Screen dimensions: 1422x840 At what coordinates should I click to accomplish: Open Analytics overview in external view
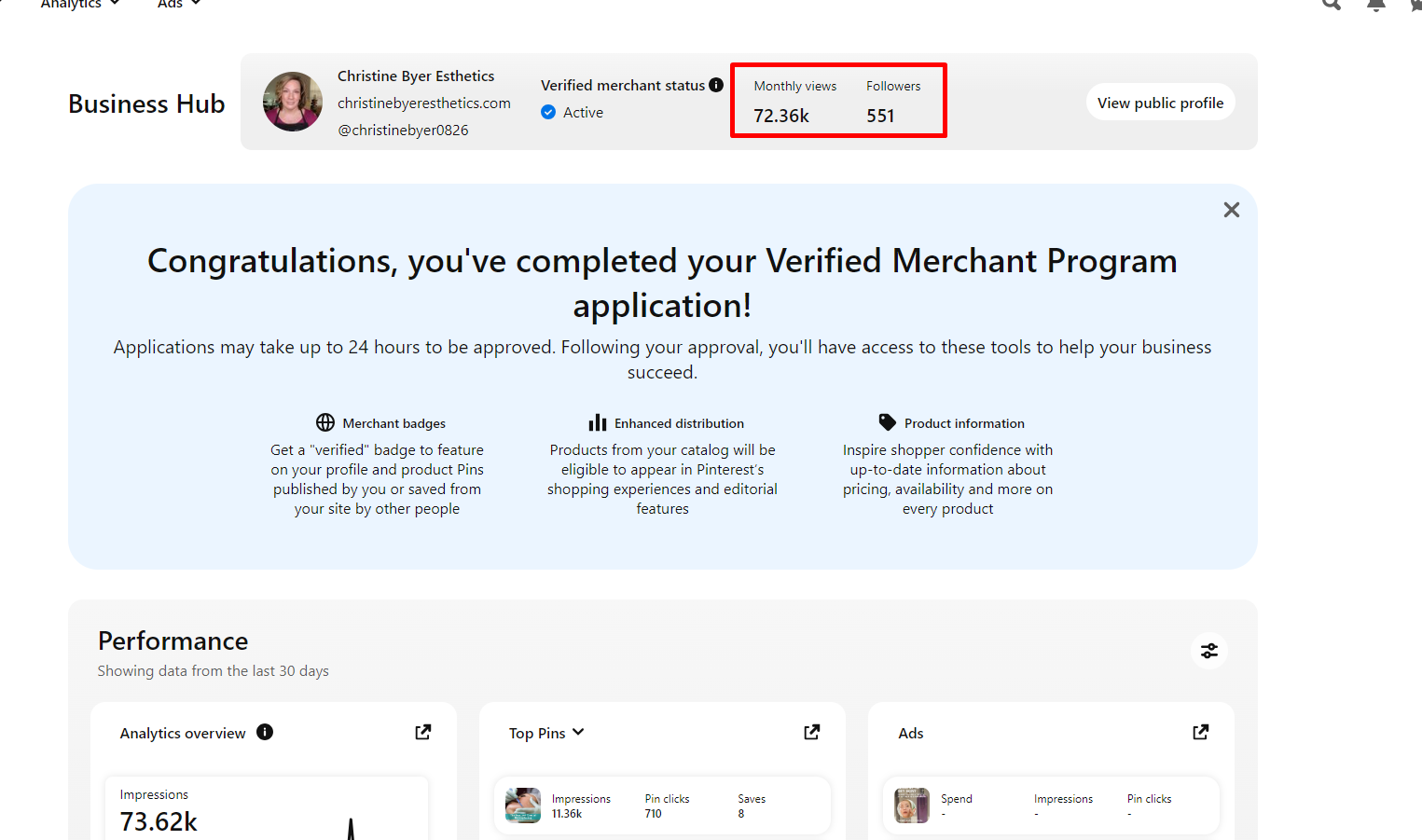422,732
